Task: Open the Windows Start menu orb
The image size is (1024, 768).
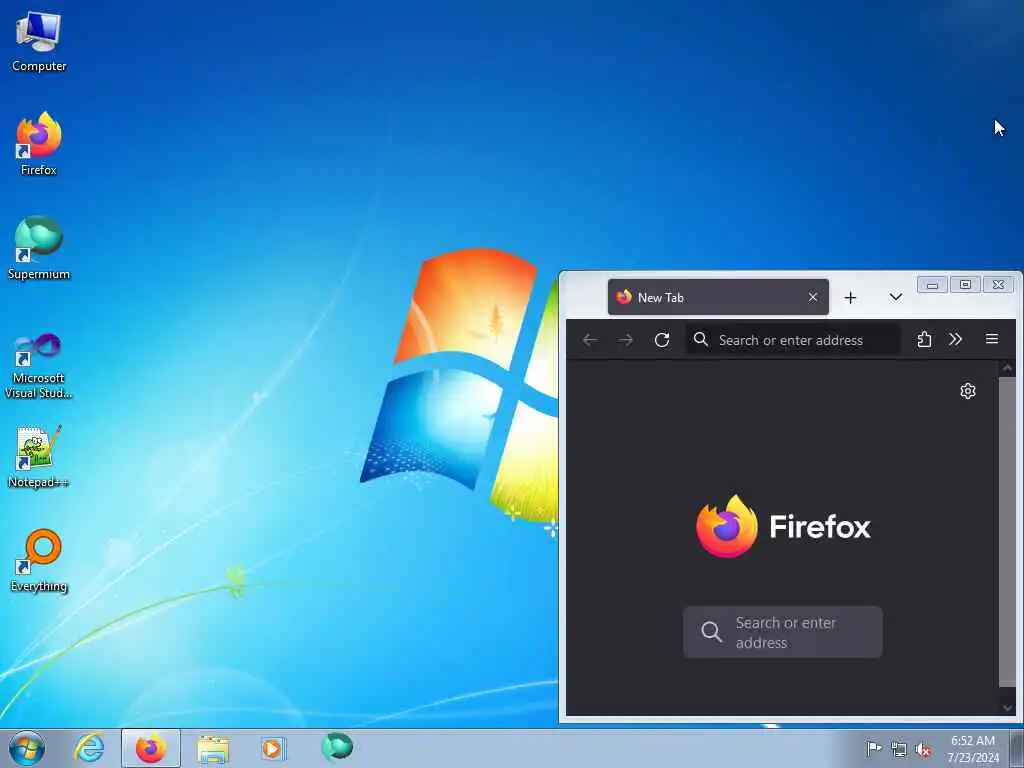Action: tap(27, 748)
